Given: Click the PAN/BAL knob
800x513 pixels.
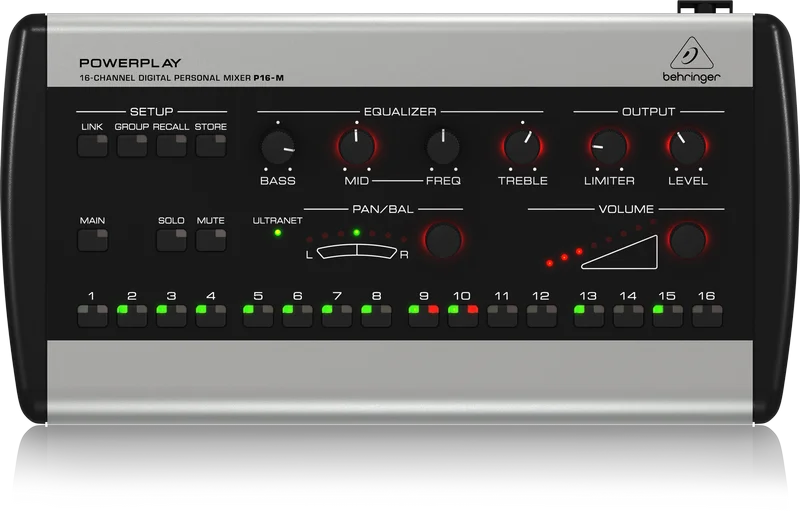Looking at the screenshot, I should [443, 240].
